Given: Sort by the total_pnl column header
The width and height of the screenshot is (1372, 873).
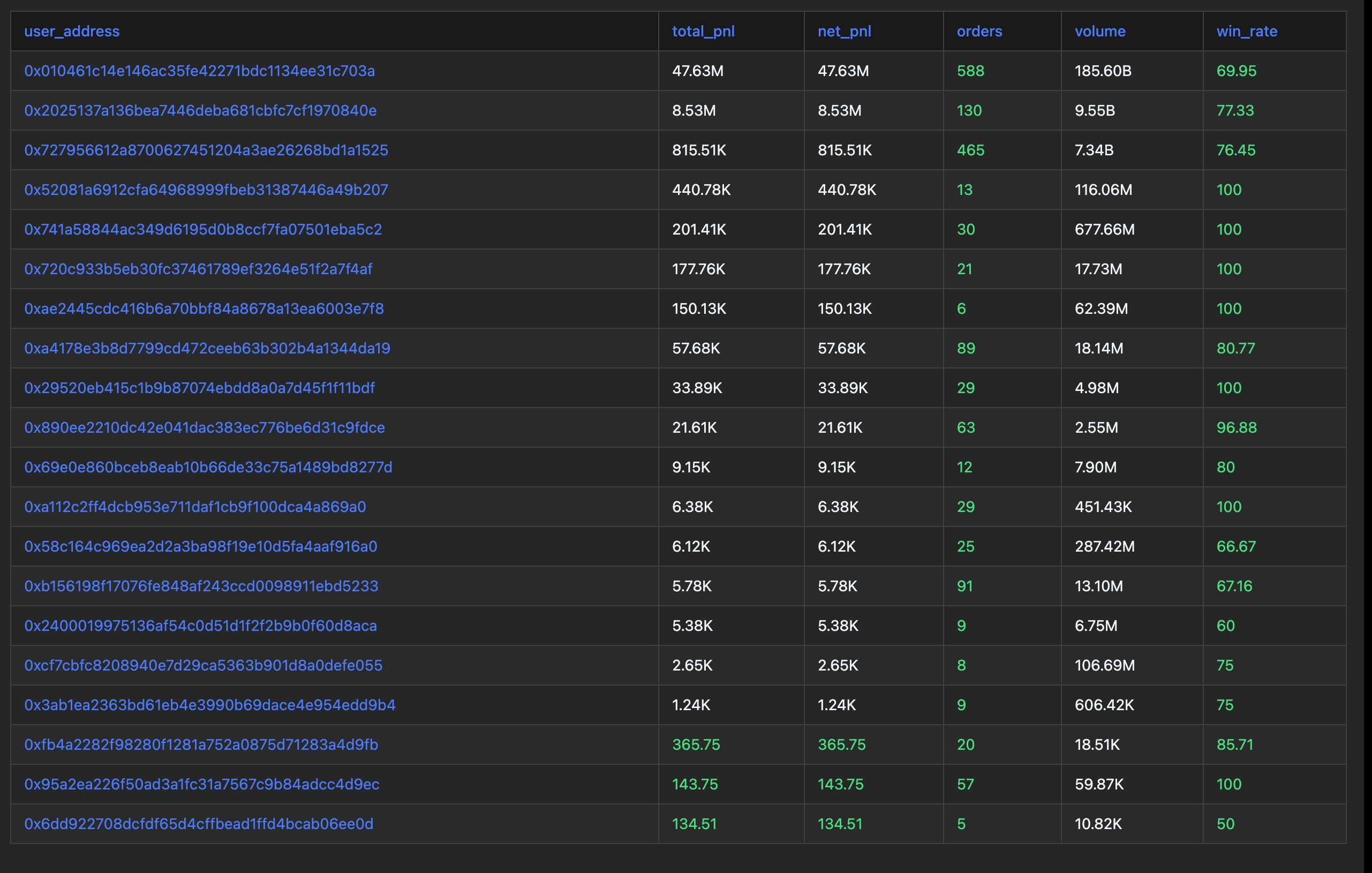Looking at the screenshot, I should point(703,32).
